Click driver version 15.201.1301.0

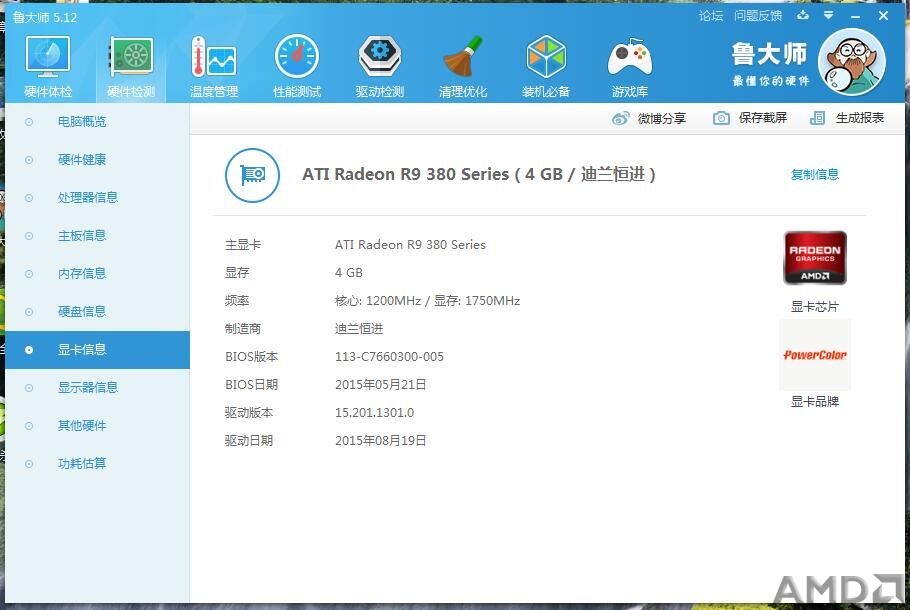(374, 413)
